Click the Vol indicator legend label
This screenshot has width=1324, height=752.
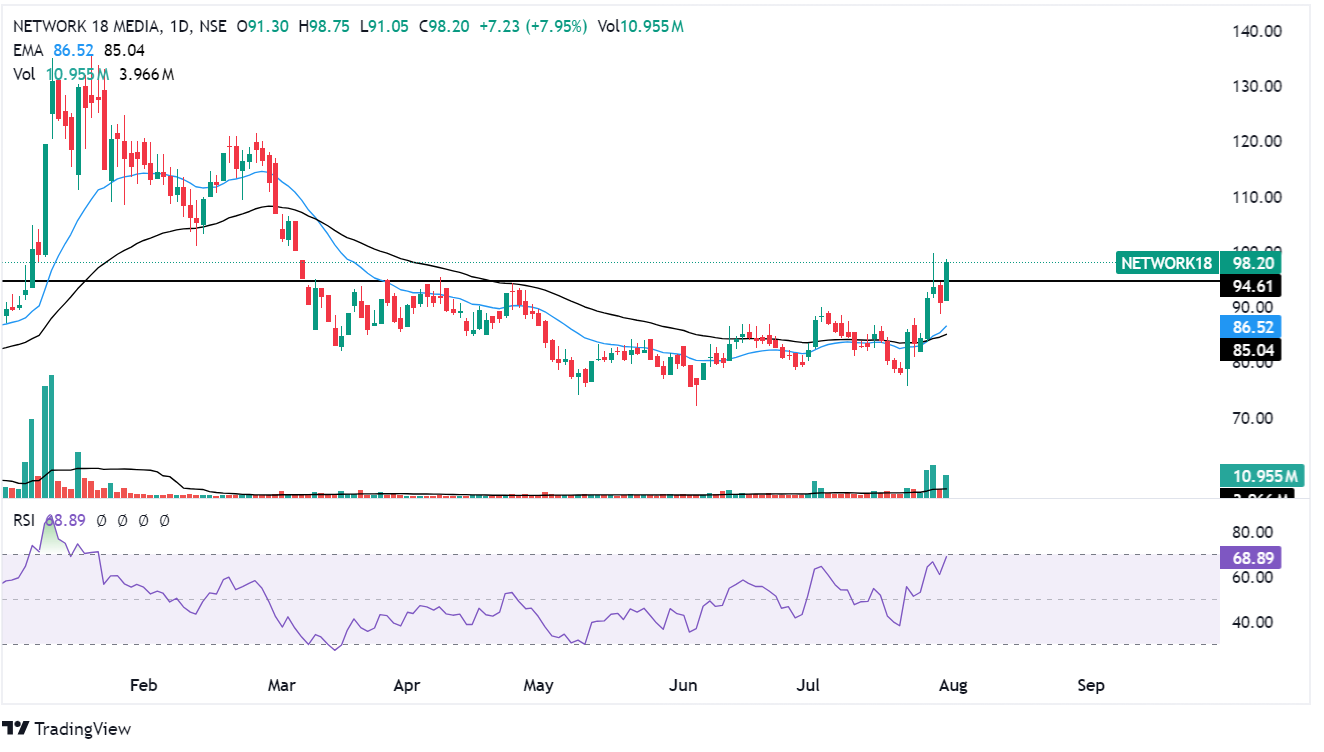[24, 74]
